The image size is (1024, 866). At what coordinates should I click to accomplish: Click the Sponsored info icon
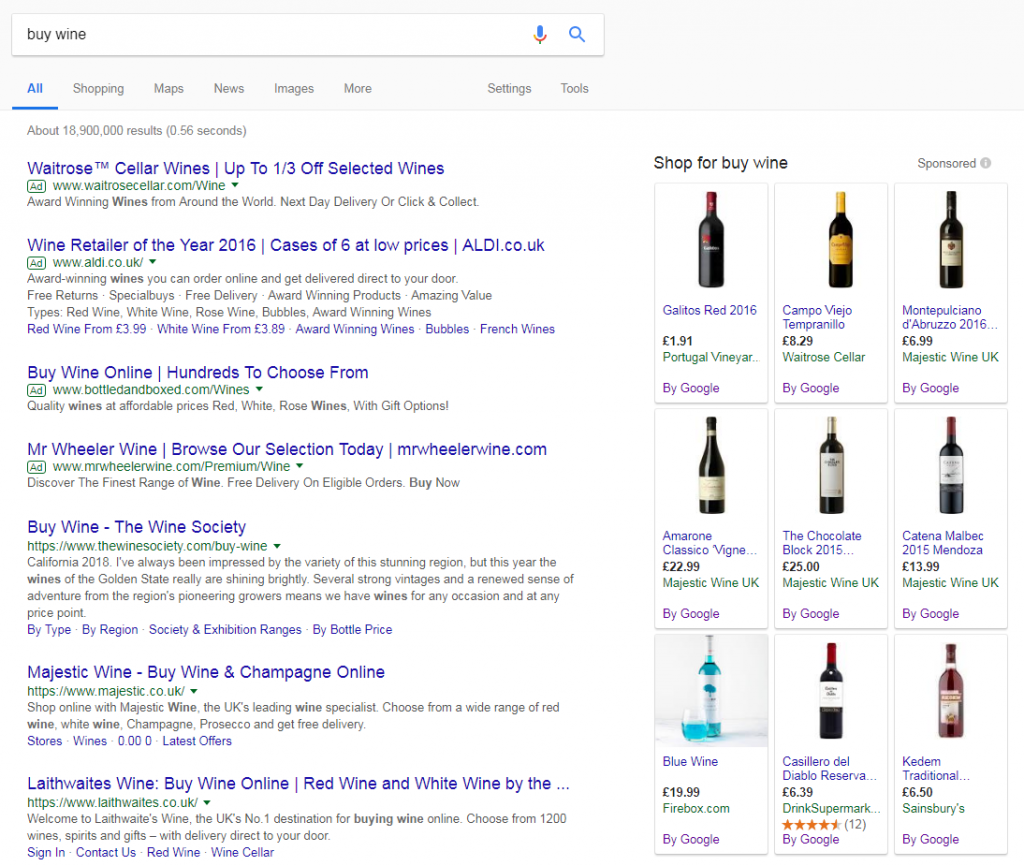(x=985, y=163)
